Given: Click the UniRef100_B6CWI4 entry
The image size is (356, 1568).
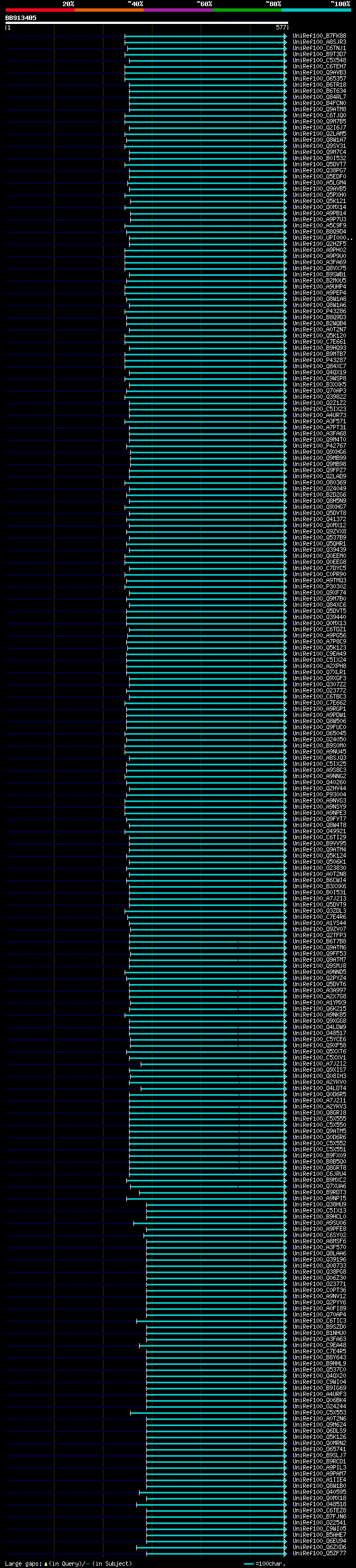Looking at the screenshot, I should [x=319, y=879].
